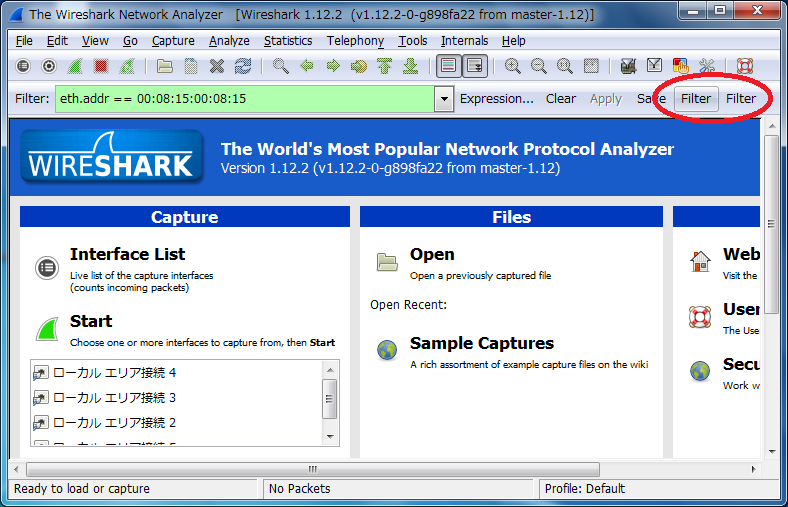Zoom out magnifier minus icon
The width and height of the screenshot is (788, 507).
[x=538, y=66]
